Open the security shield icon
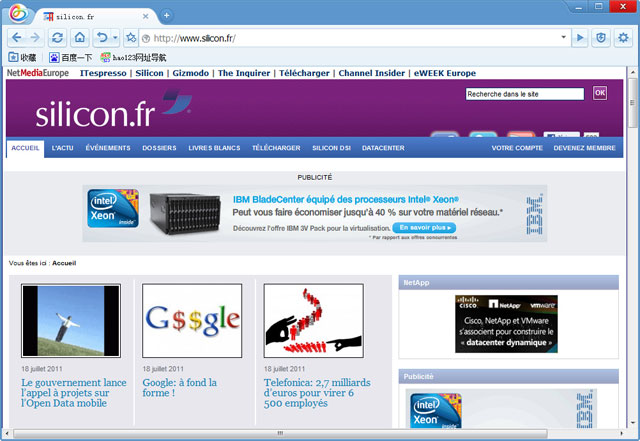The width and height of the screenshot is (640, 441). [x=601, y=38]
